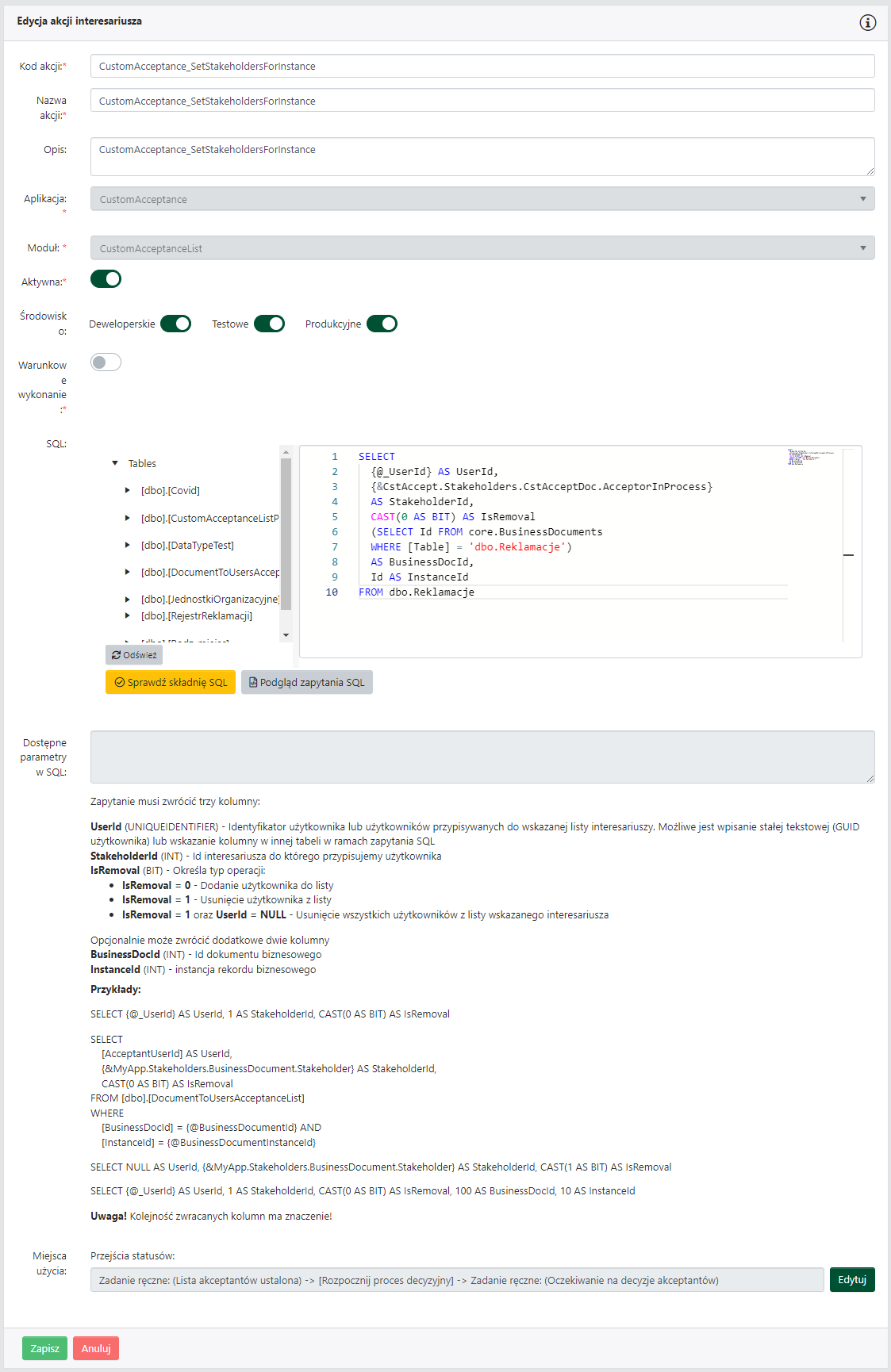Expand the [dbo].[JednostkiOrganizacyjne] table node
This screenshot has width=891, height=1372.
[127, 600]
